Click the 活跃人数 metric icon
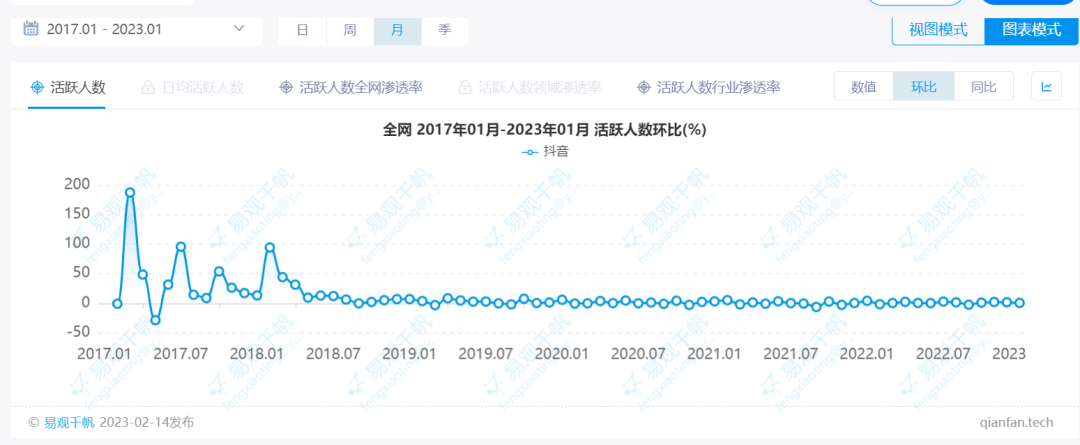Viewport: 1080px width, 445px height. pos(38,88)
